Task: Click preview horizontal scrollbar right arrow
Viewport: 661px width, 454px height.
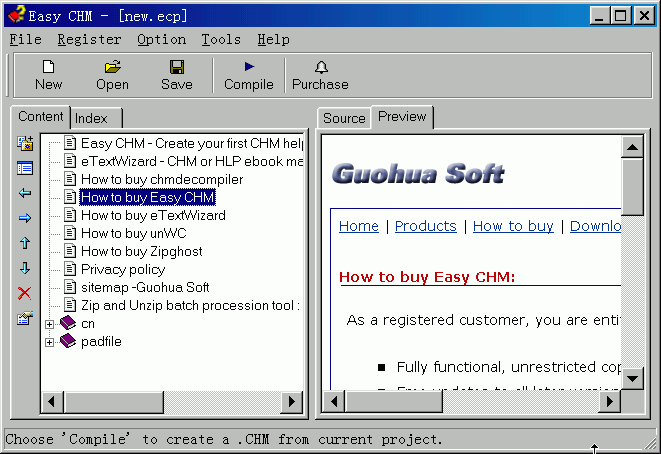Action: (x=610, y=401)
